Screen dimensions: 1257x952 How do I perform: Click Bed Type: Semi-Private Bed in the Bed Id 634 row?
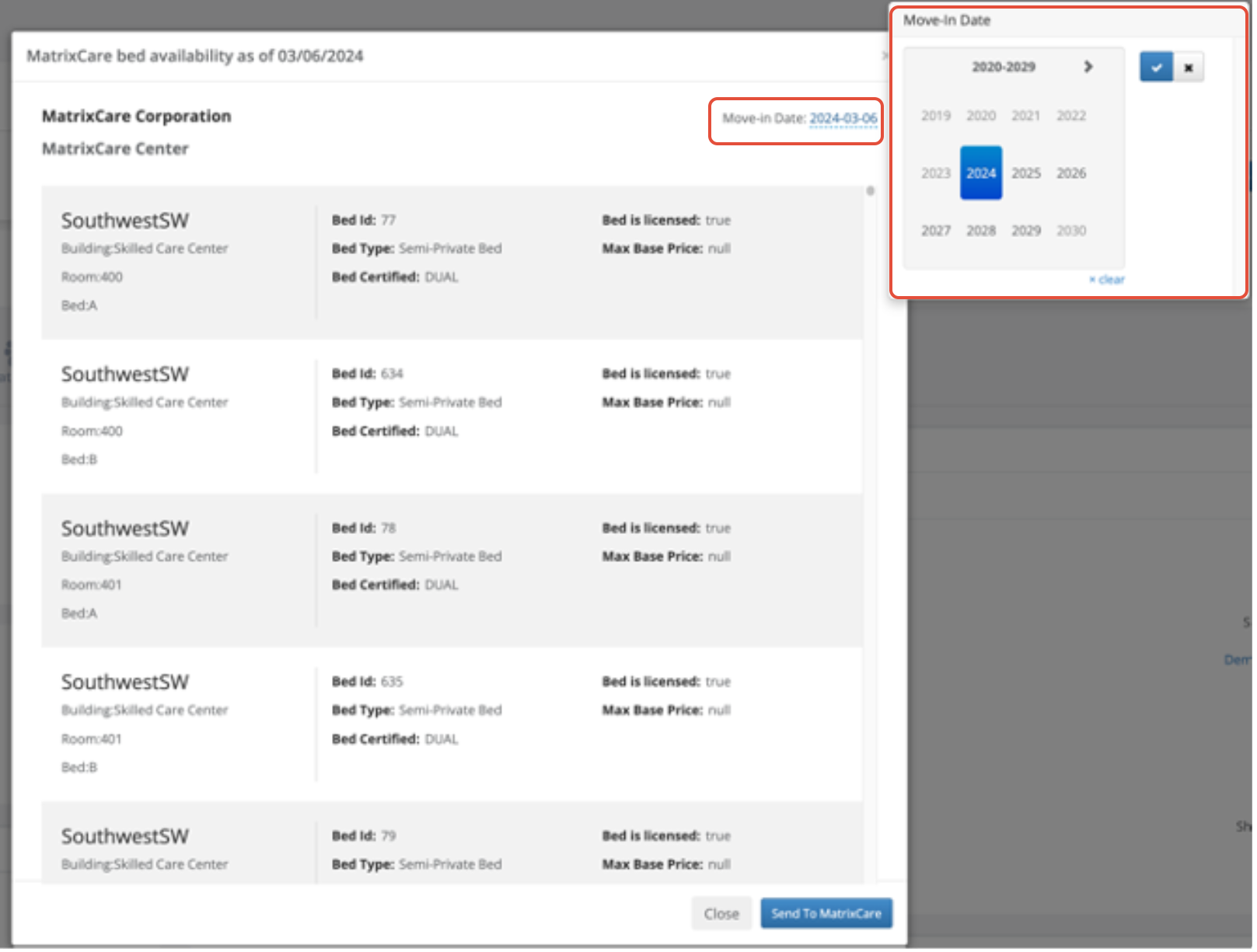pos(418,403)
